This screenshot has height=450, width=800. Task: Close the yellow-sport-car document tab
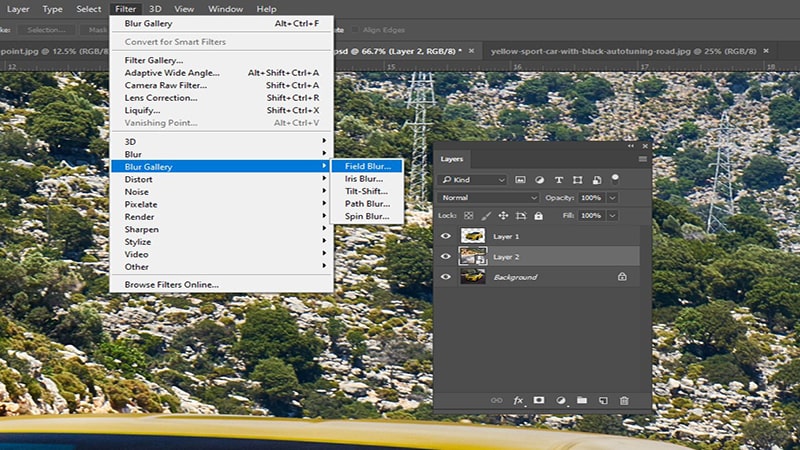click(766, 51)
